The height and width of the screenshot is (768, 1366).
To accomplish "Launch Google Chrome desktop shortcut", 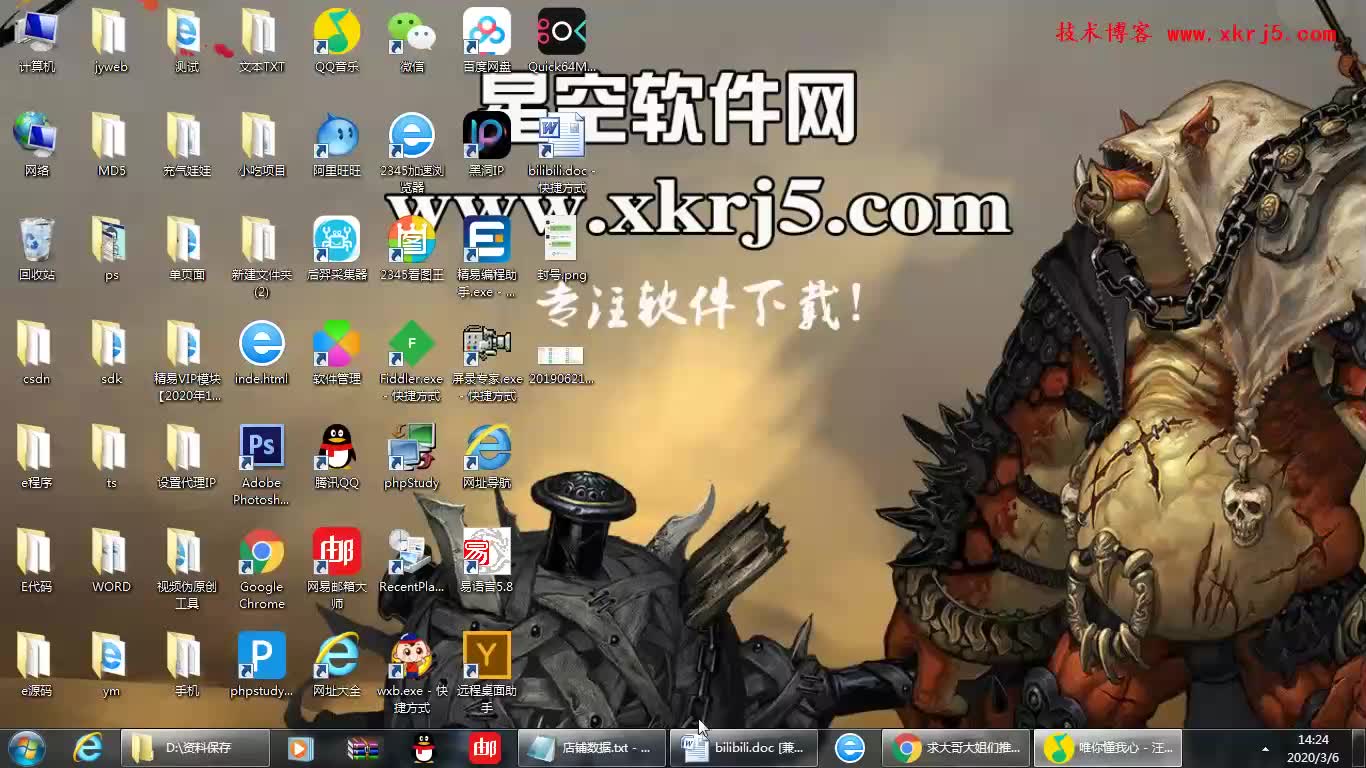I will click(261, 569).
